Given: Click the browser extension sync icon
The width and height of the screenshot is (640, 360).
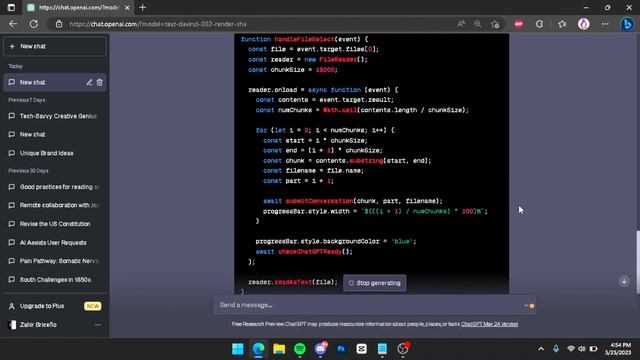Looking at the screenshot, I should tap(540, 24).
